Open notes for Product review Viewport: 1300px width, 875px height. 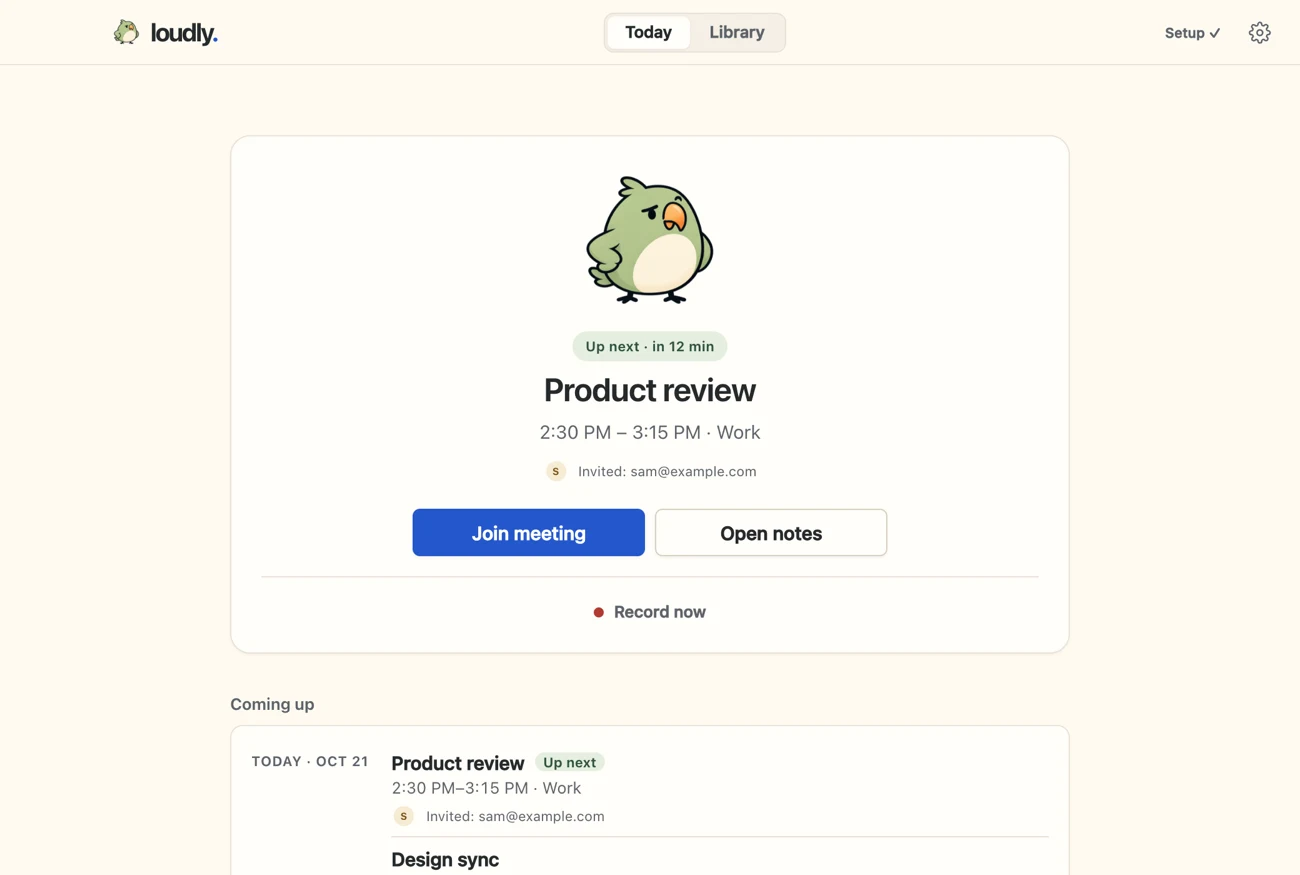tap(771, 533)
